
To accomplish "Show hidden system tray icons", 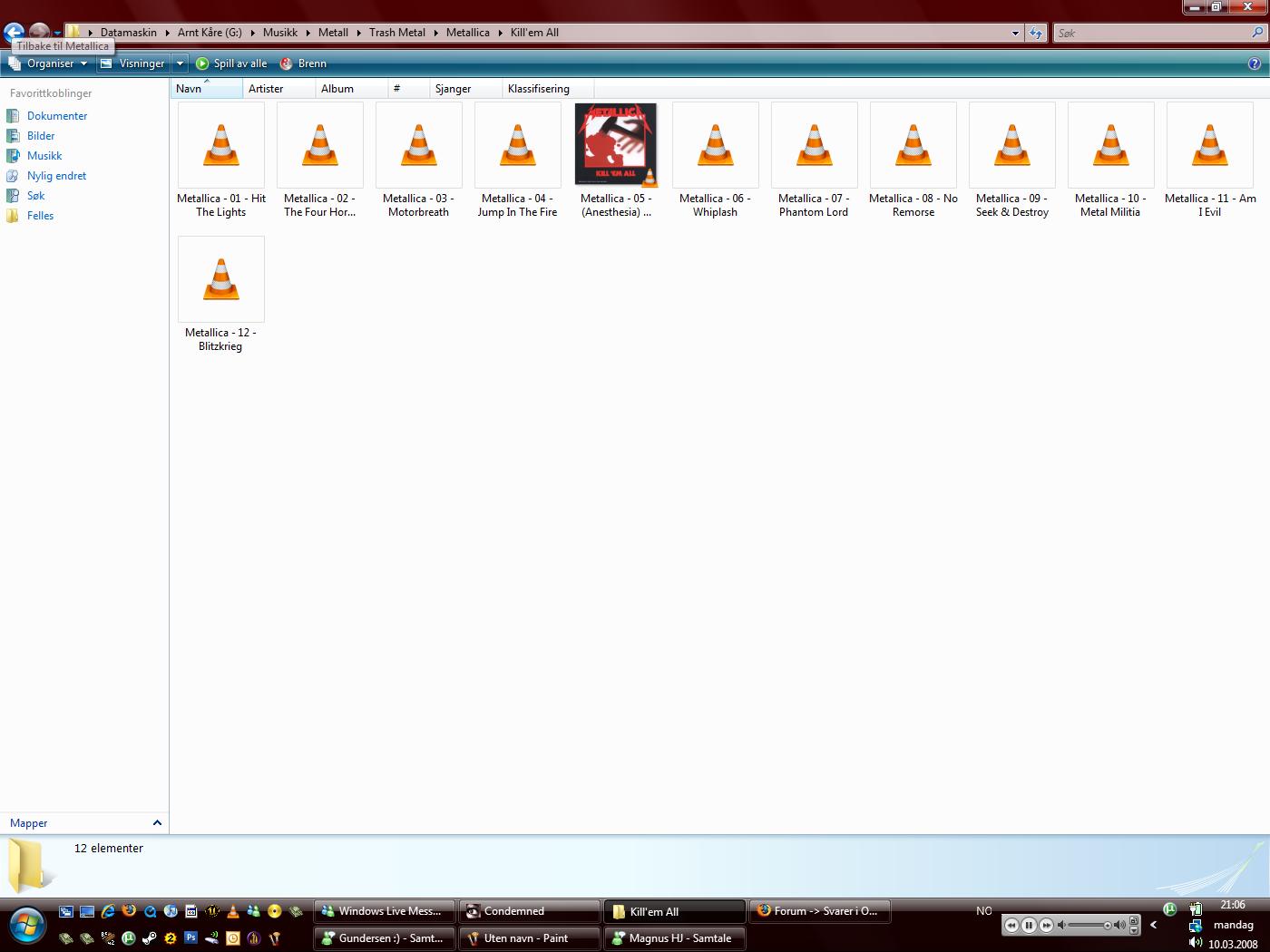I will coord(1154,926).
